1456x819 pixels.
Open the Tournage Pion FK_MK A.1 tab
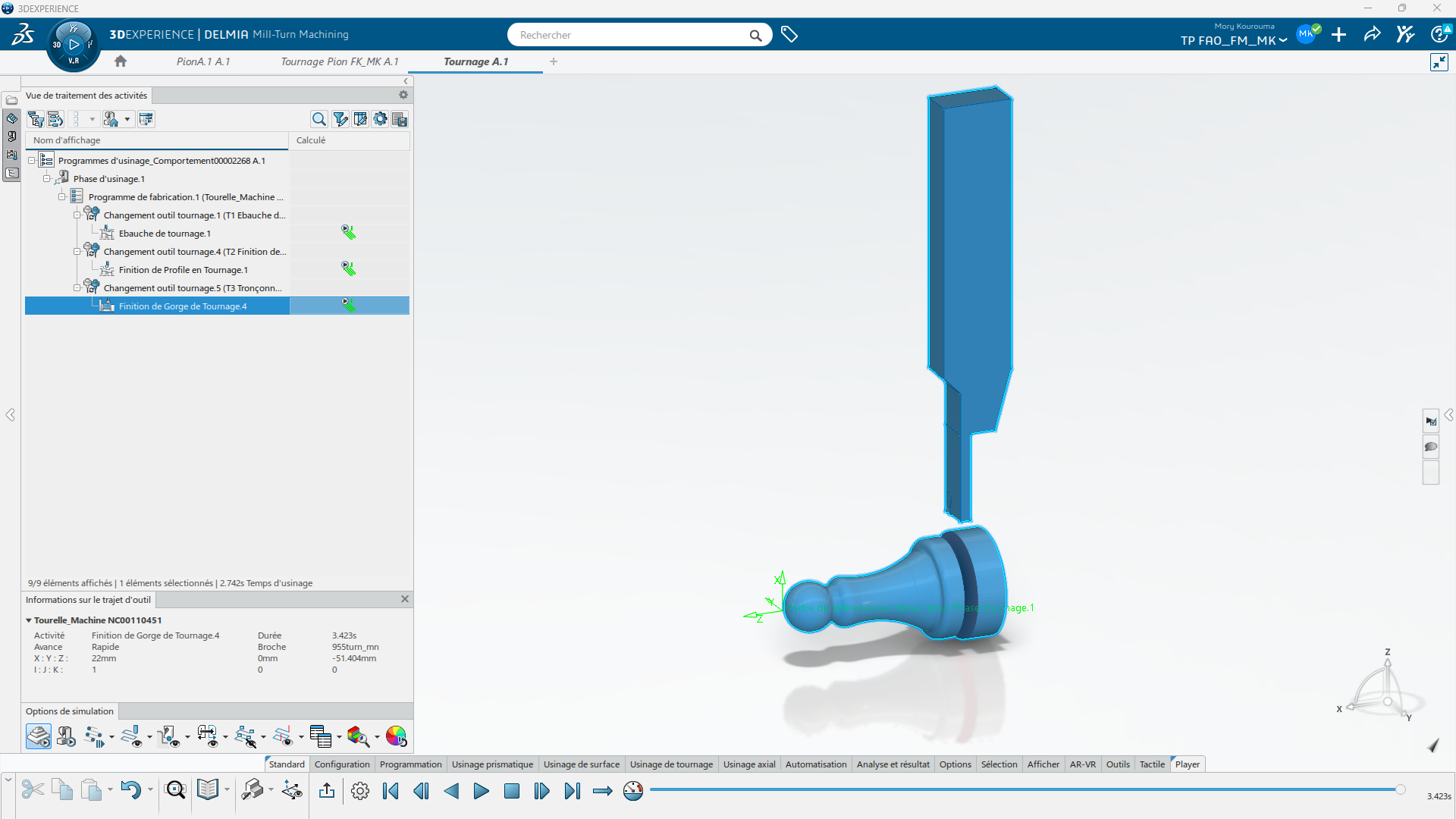pos(339,61)
